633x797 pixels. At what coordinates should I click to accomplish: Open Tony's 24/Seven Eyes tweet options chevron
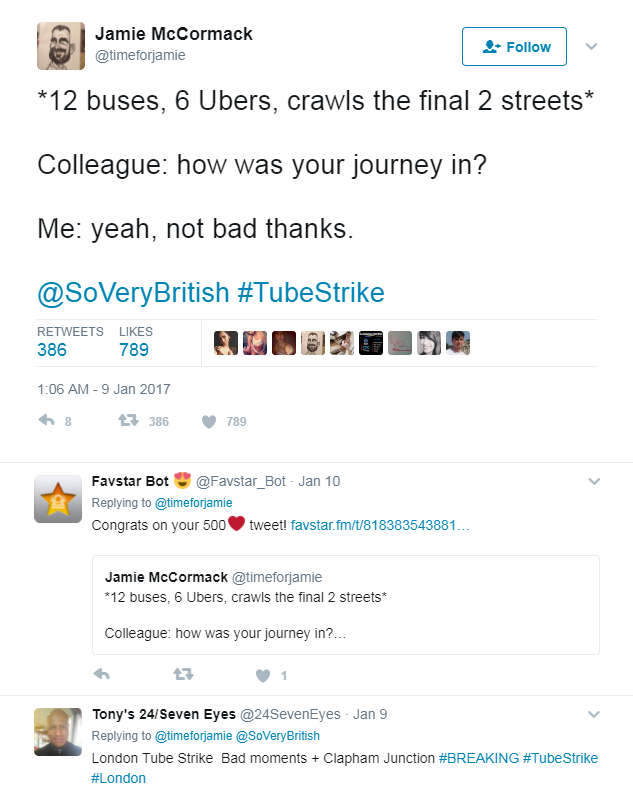(x=594, y=714)
